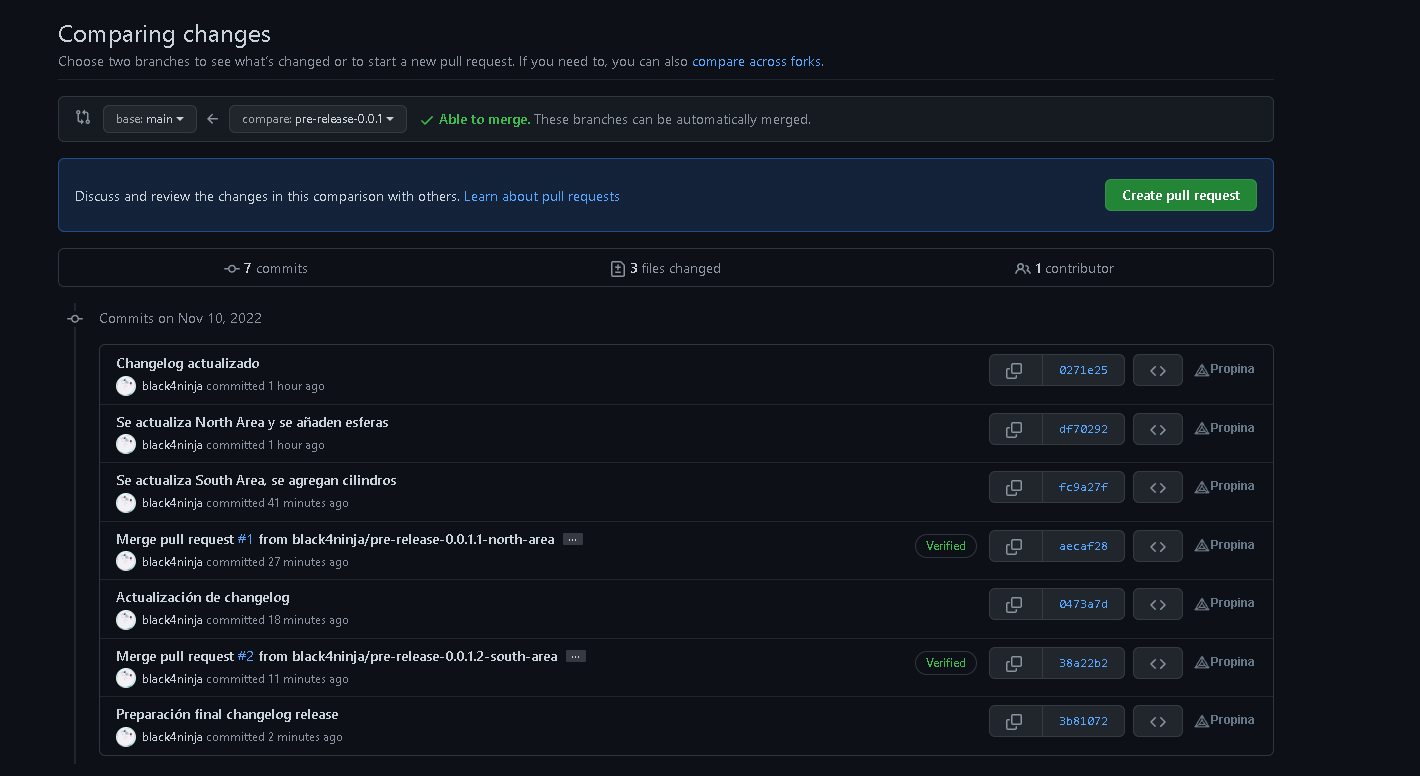
Task: Click the Verified badge on commit aecaf28
Action: 945,546
